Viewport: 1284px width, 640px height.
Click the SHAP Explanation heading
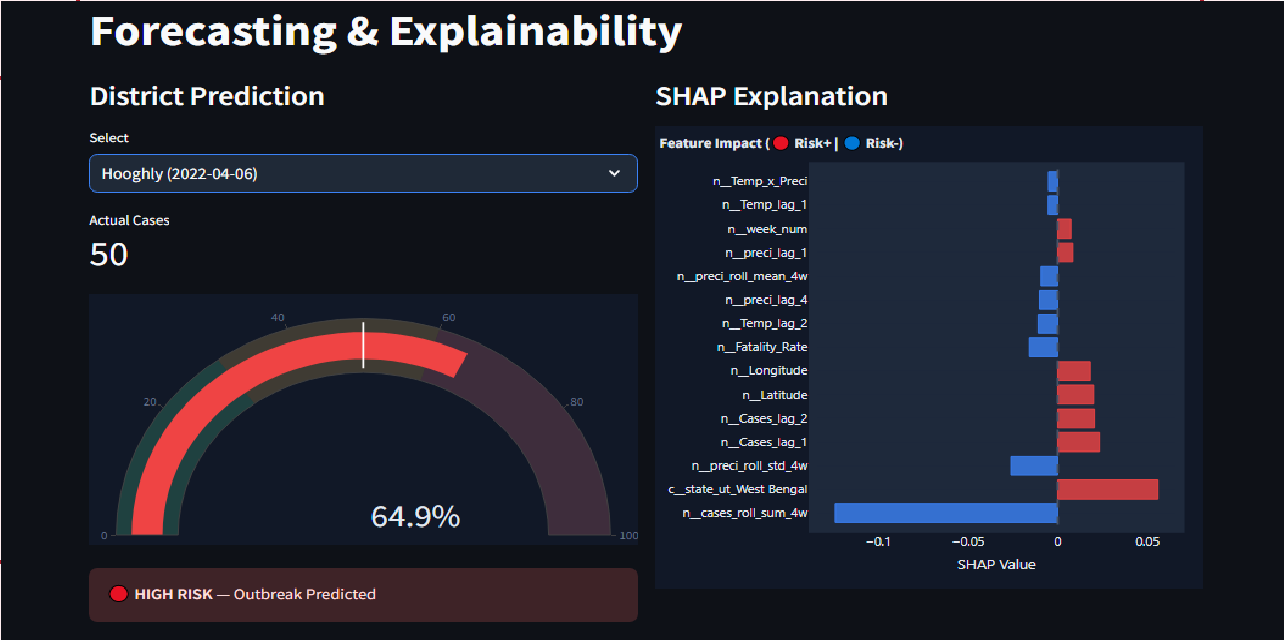(771, 96)
